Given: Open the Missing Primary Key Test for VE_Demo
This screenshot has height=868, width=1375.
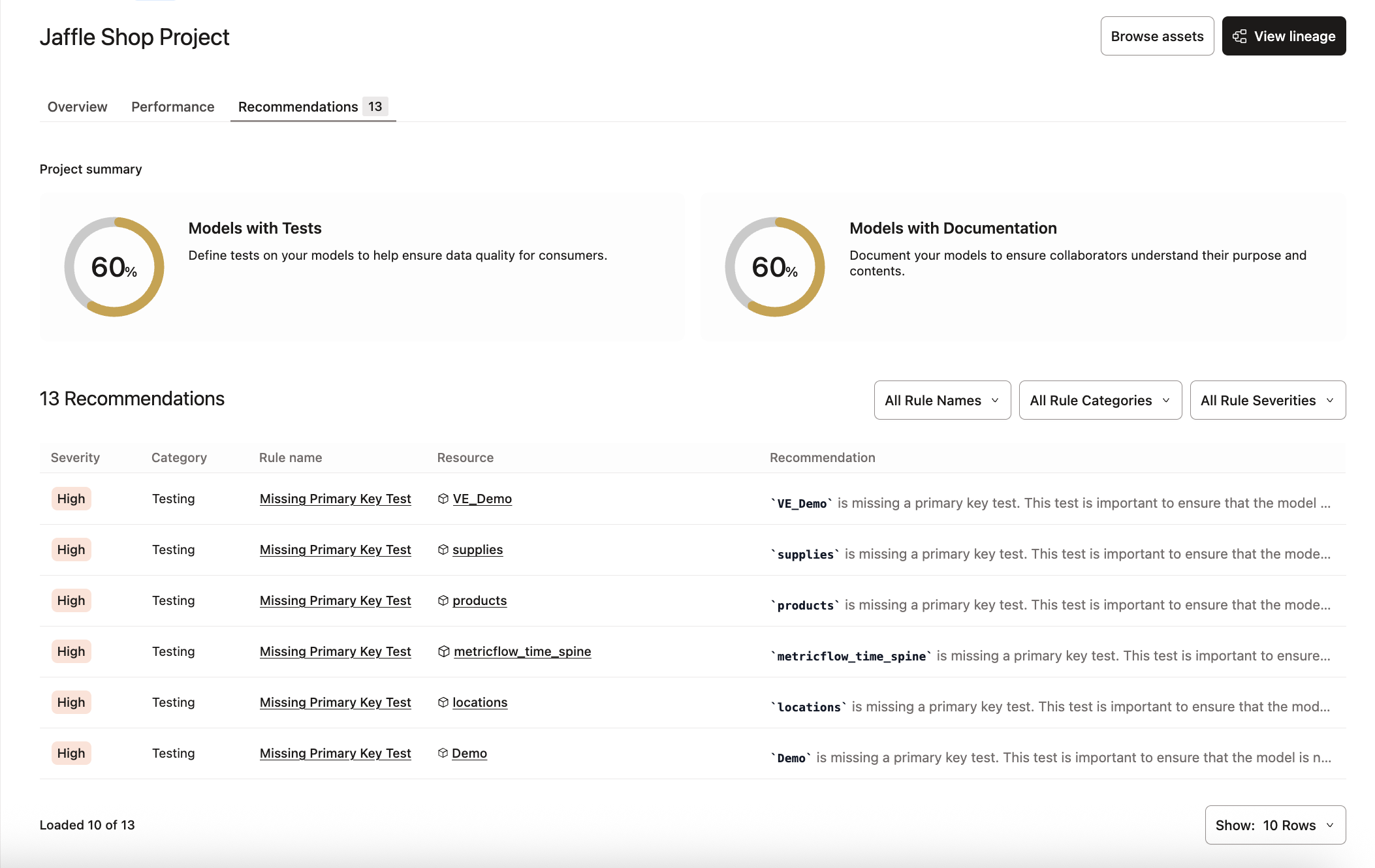Looking at the screenshot, I should [334, 498].
